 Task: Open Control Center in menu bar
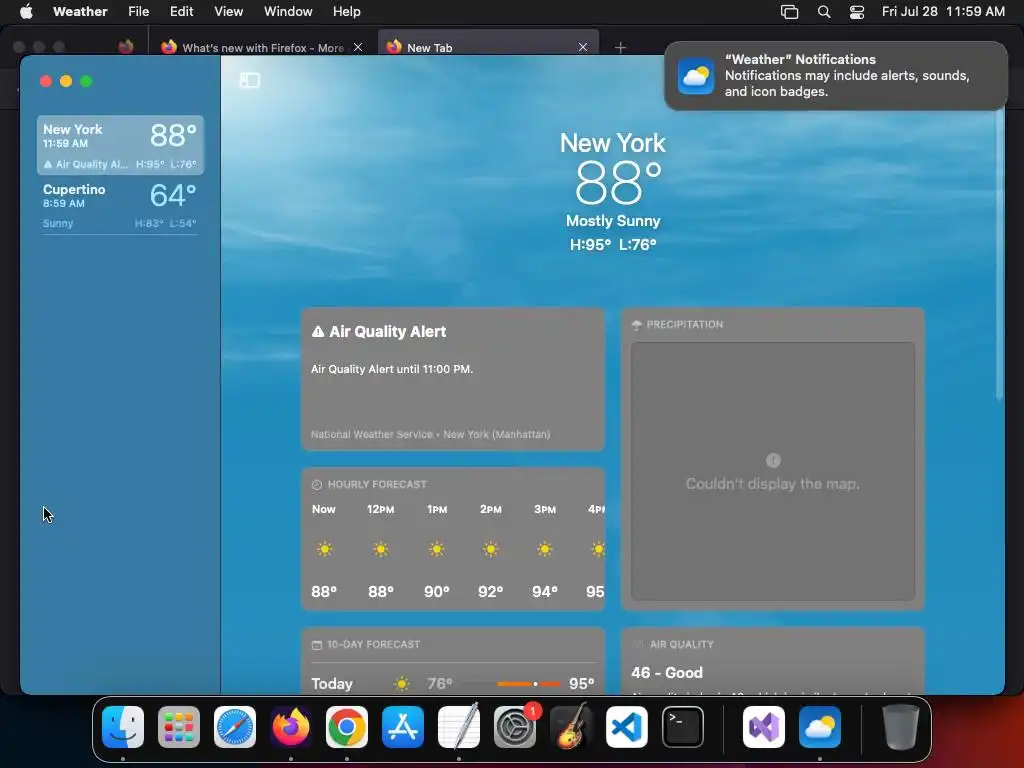click(857, 12)
